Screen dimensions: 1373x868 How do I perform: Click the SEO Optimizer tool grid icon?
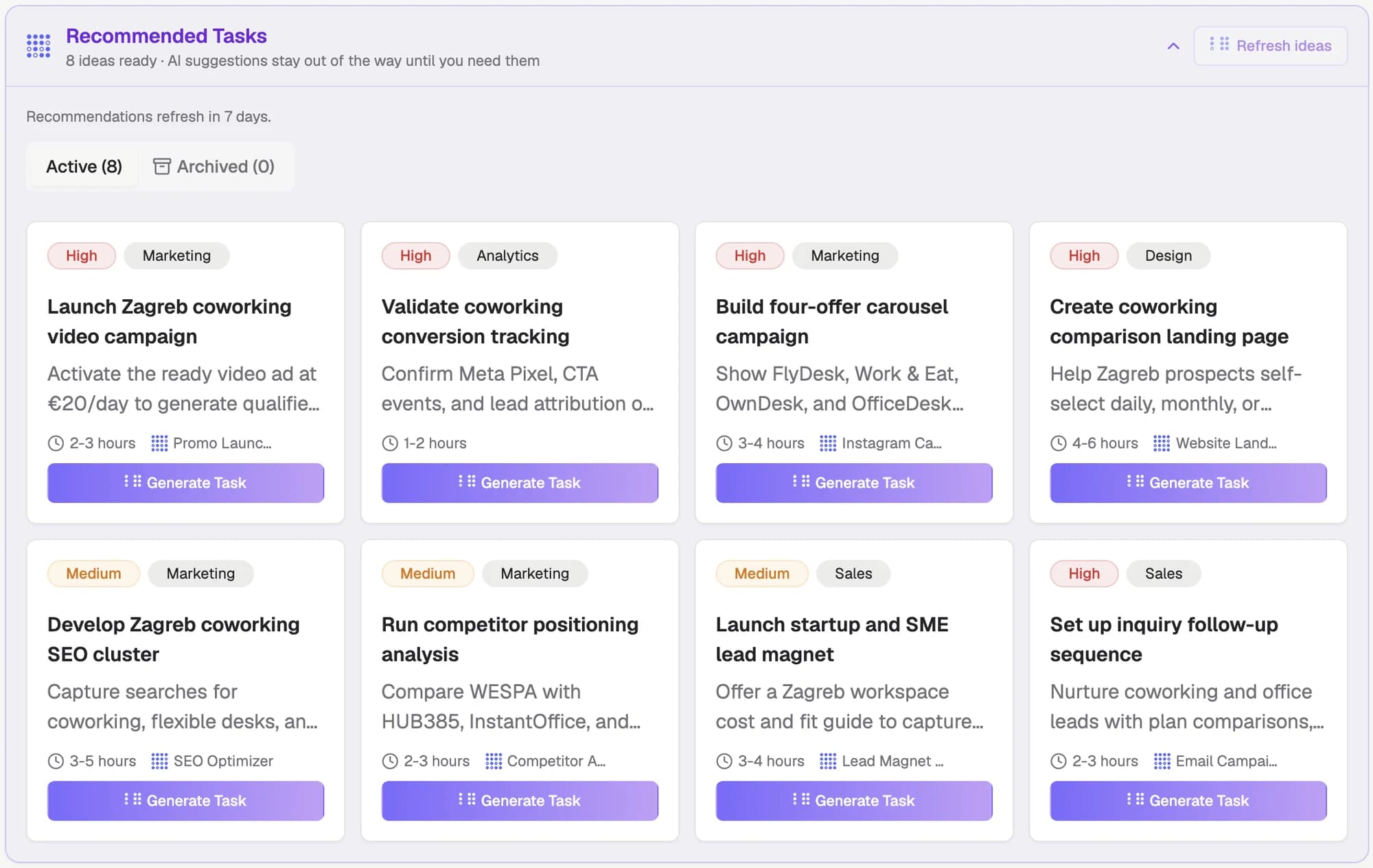159,761
